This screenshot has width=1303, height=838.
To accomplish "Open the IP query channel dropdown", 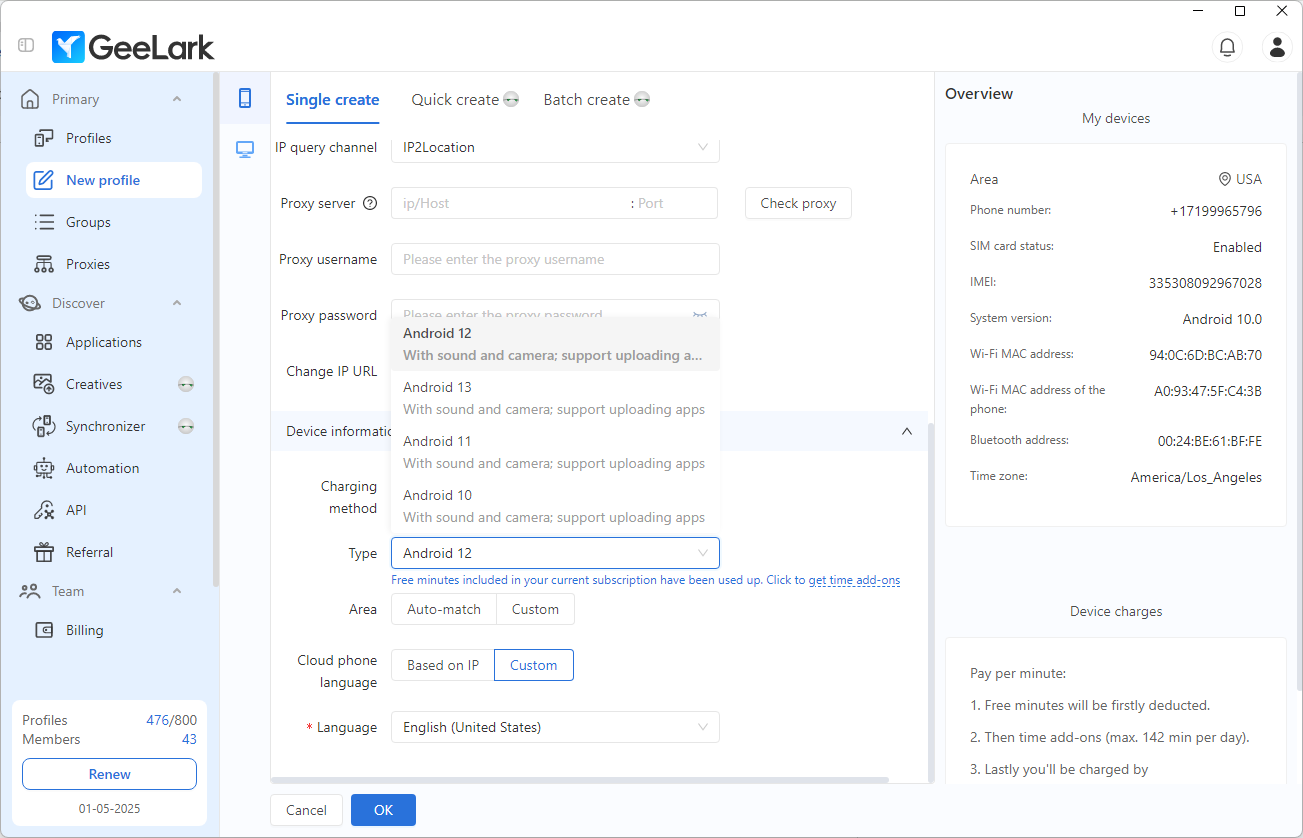I will (x=555, y=147).
